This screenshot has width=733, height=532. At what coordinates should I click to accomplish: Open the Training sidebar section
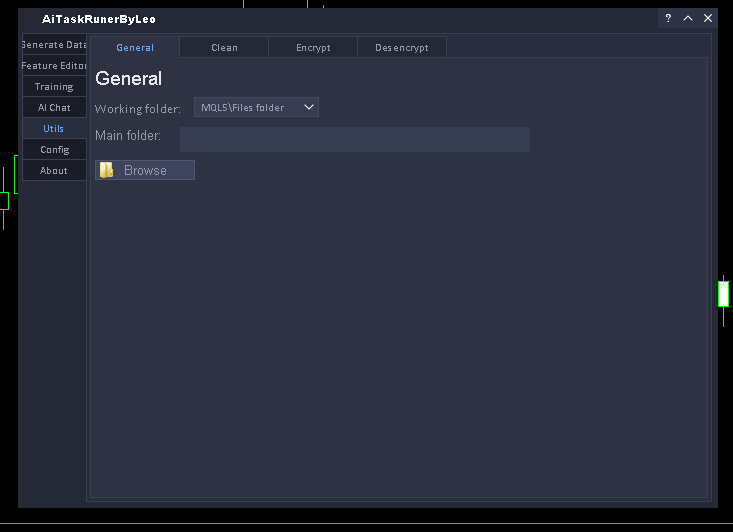(x=54, y=87)
